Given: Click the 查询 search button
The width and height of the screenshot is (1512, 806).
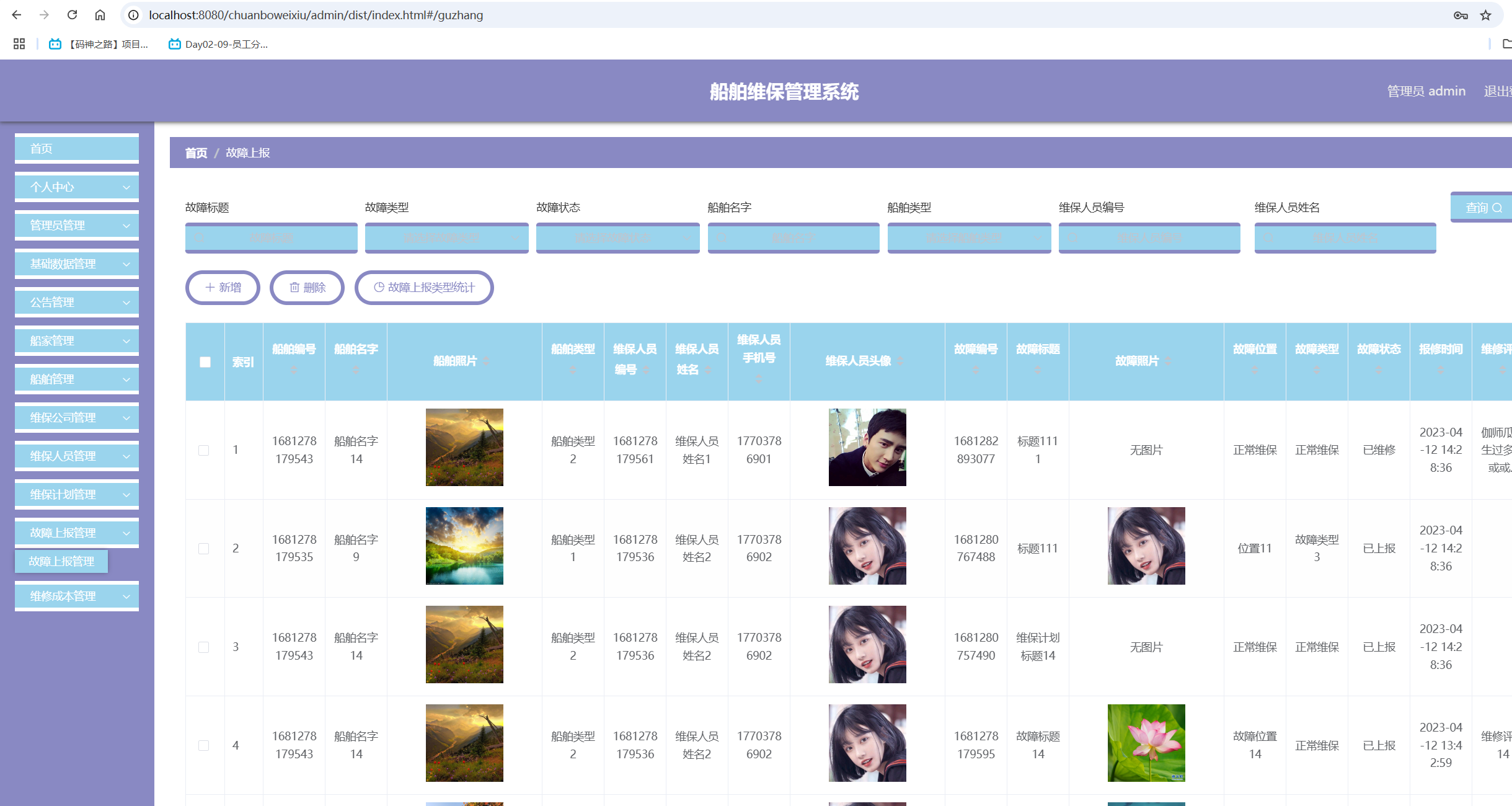Looking at the screenshot, I should point(1482,208).
